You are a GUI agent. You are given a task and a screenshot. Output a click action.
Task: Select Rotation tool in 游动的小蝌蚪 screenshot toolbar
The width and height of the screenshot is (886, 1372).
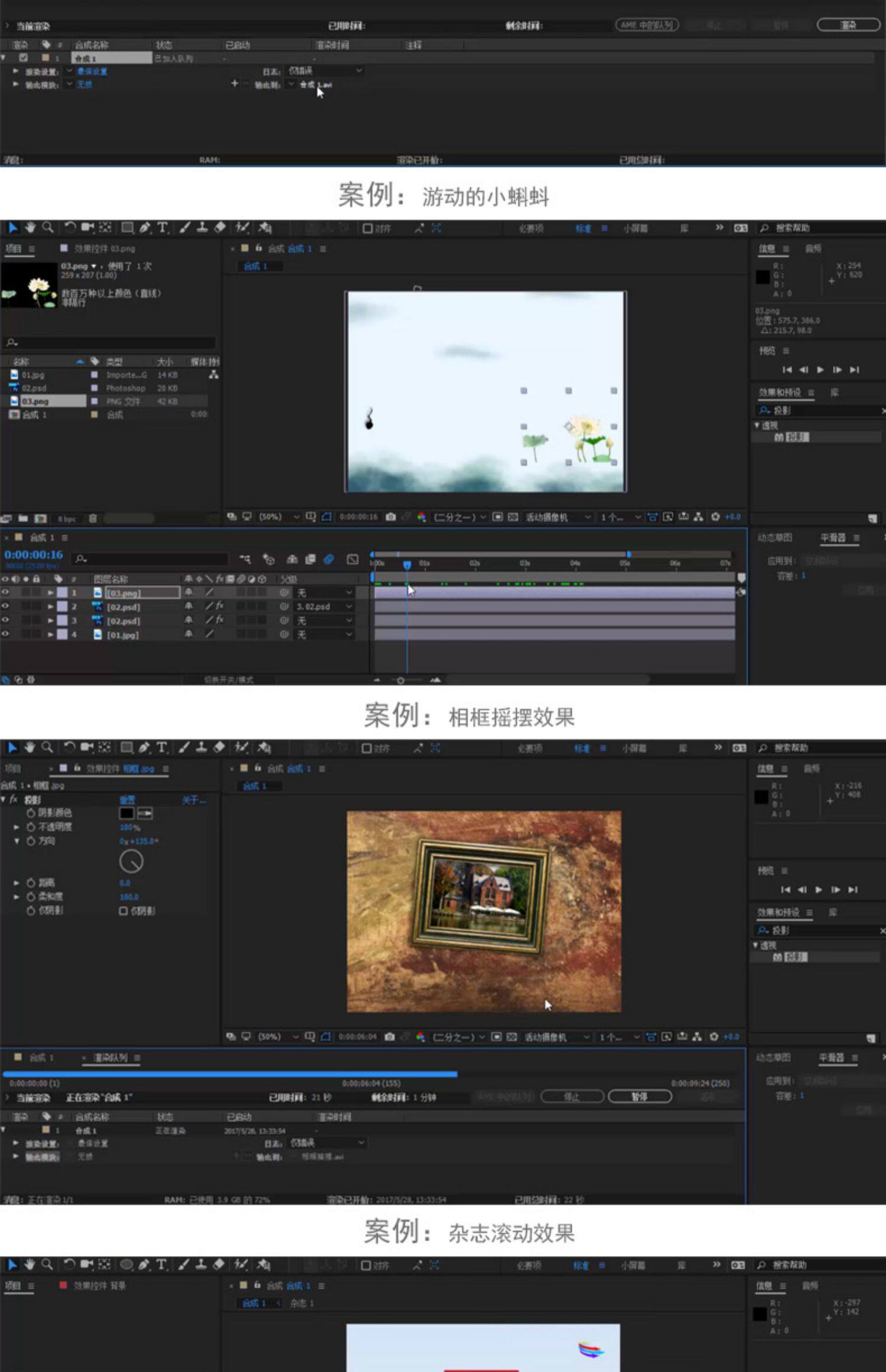pos(70,227)
